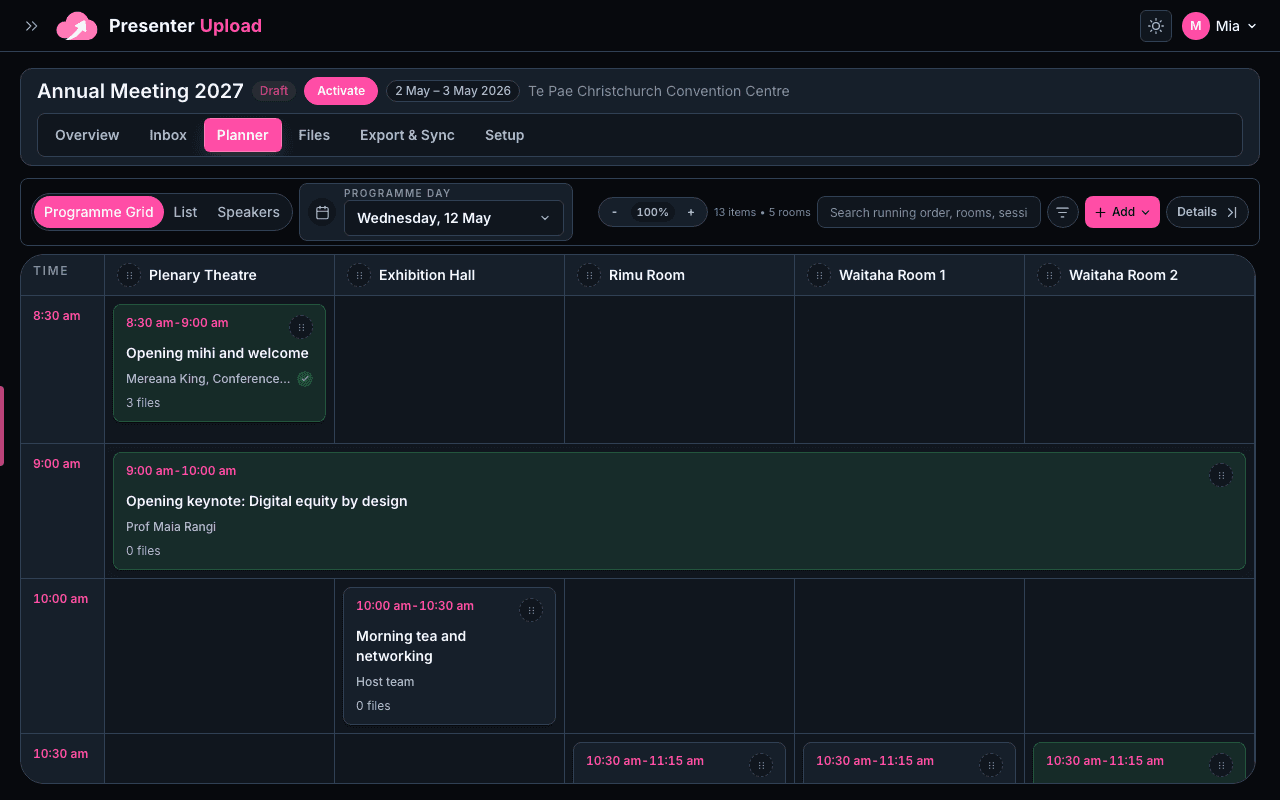1280x800 pixels.
Task: Click the green check icon on Opening mihi
Action: [x=305, y=379]
